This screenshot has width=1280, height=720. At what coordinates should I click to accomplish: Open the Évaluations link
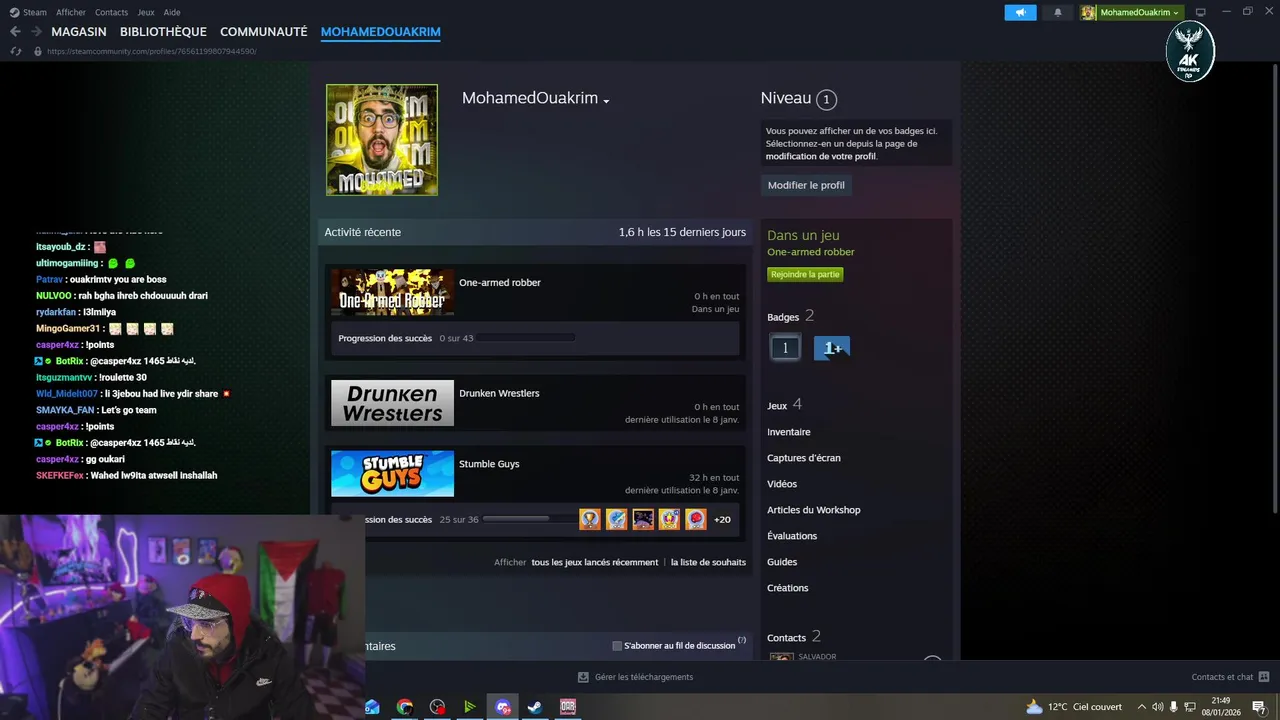click(792, 536)
